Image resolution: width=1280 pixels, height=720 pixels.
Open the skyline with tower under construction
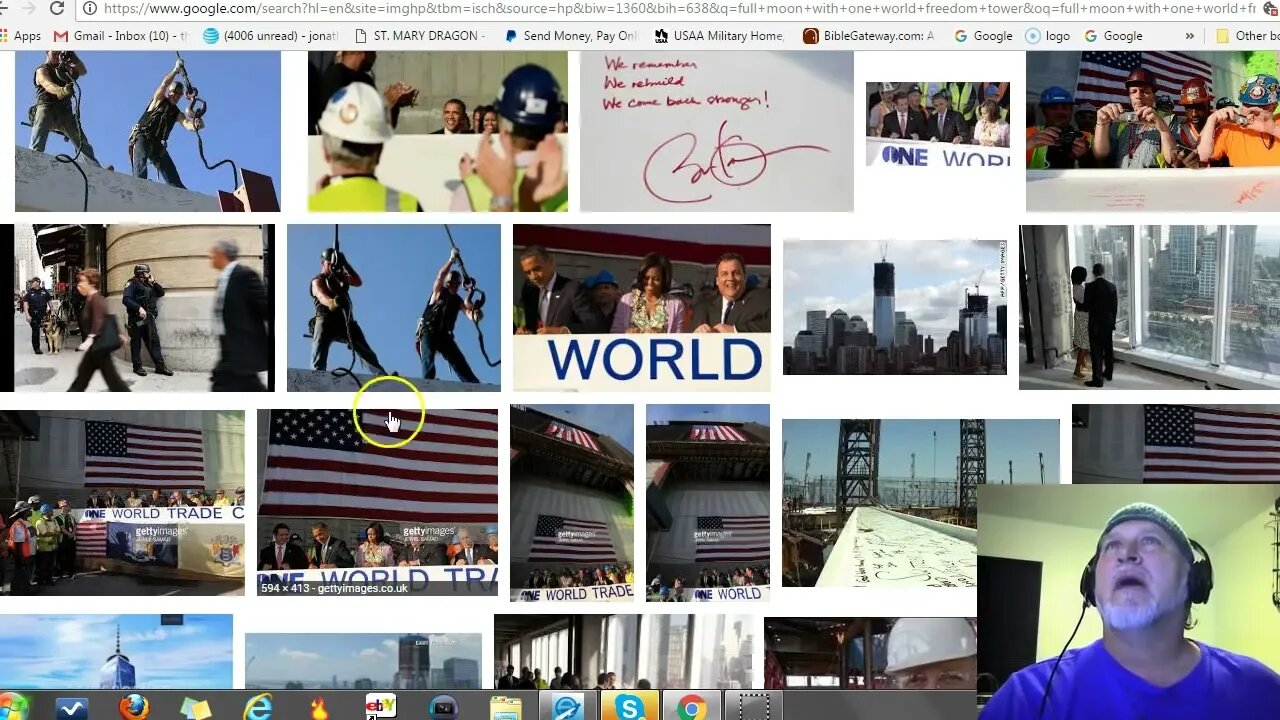894,307
